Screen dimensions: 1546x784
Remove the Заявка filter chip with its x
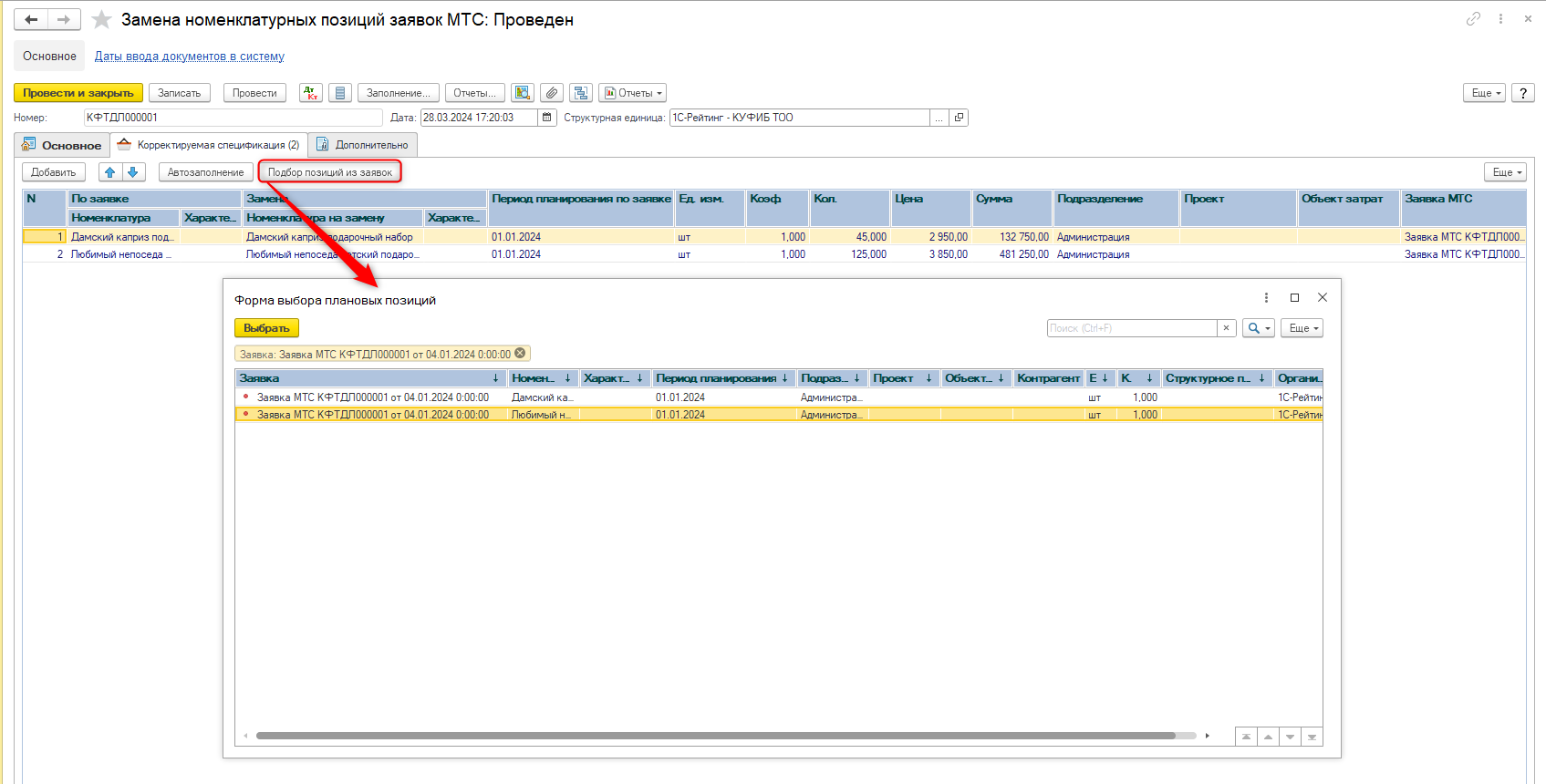520,354
